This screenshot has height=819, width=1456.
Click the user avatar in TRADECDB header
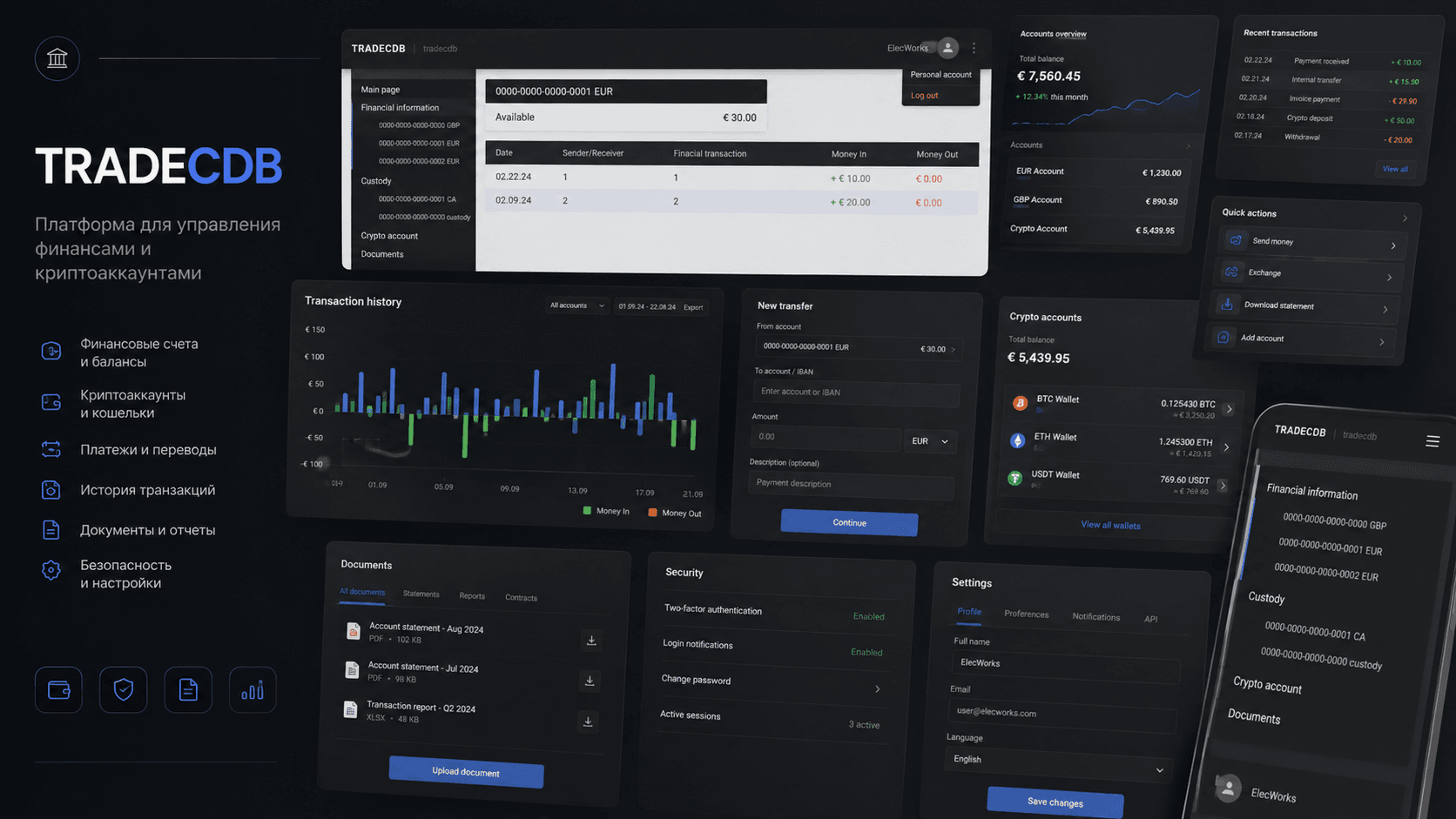[x=947, y=48]
